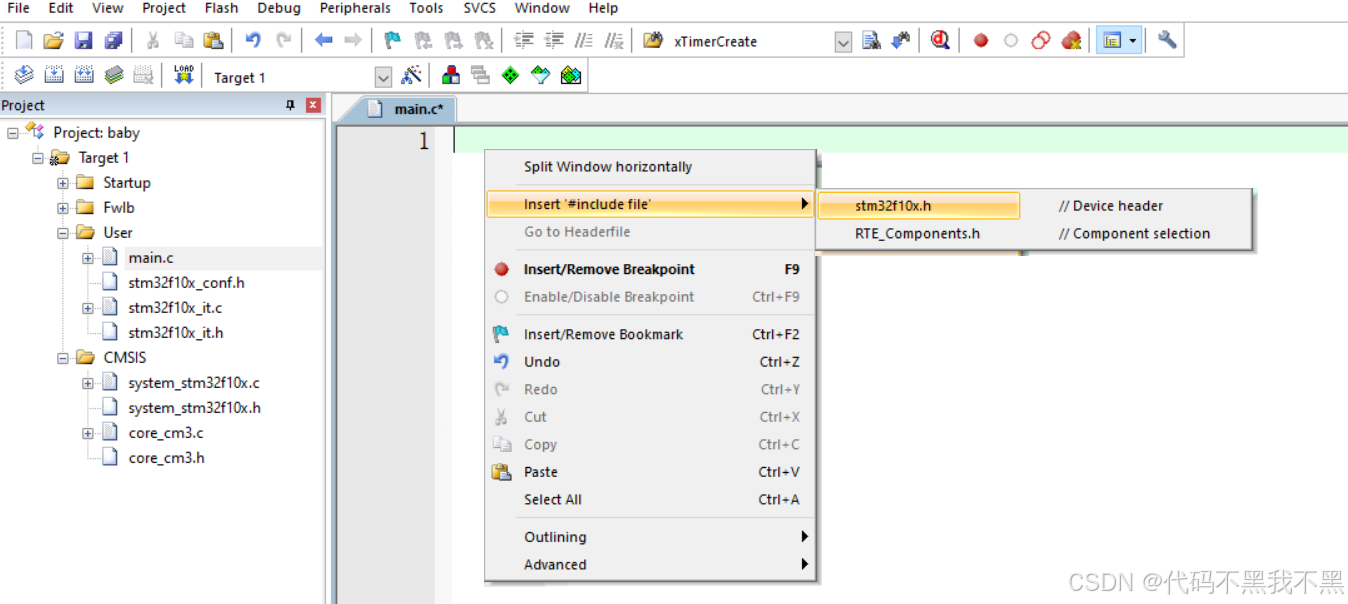Viewport: 1348px width, 604px height.
Task: Select stm32f10x_conf.h in project tree
Action: click(x=186, y=283)
